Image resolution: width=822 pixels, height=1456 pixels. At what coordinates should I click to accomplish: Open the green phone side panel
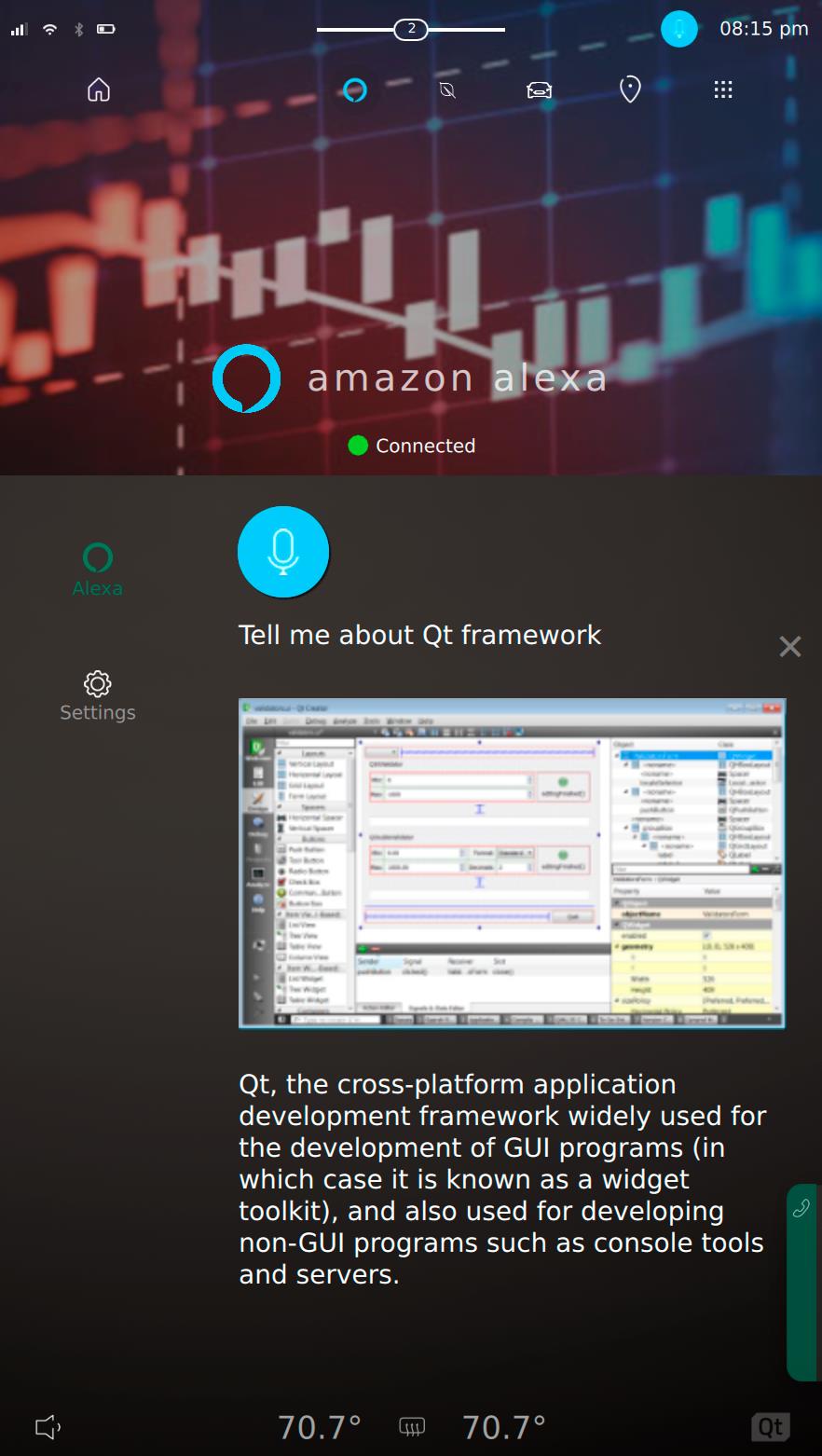[x=802, y=1281]
